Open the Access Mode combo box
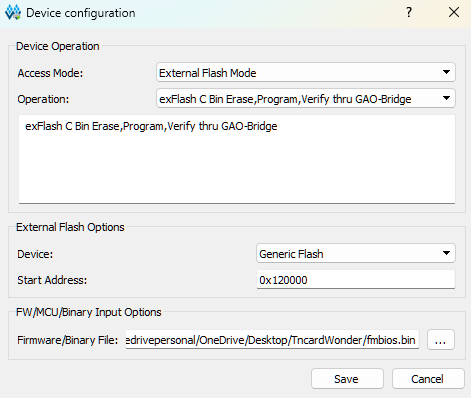The width and height of the screenshot is (471, 398). coord(306,72)
